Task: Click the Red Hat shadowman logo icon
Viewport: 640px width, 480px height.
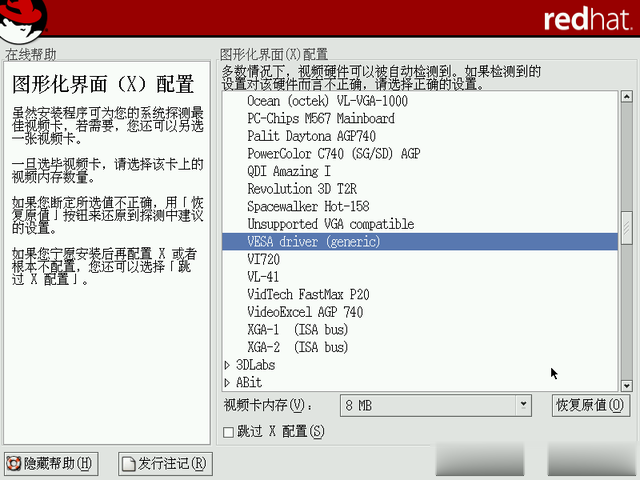Action: (22, 20)
